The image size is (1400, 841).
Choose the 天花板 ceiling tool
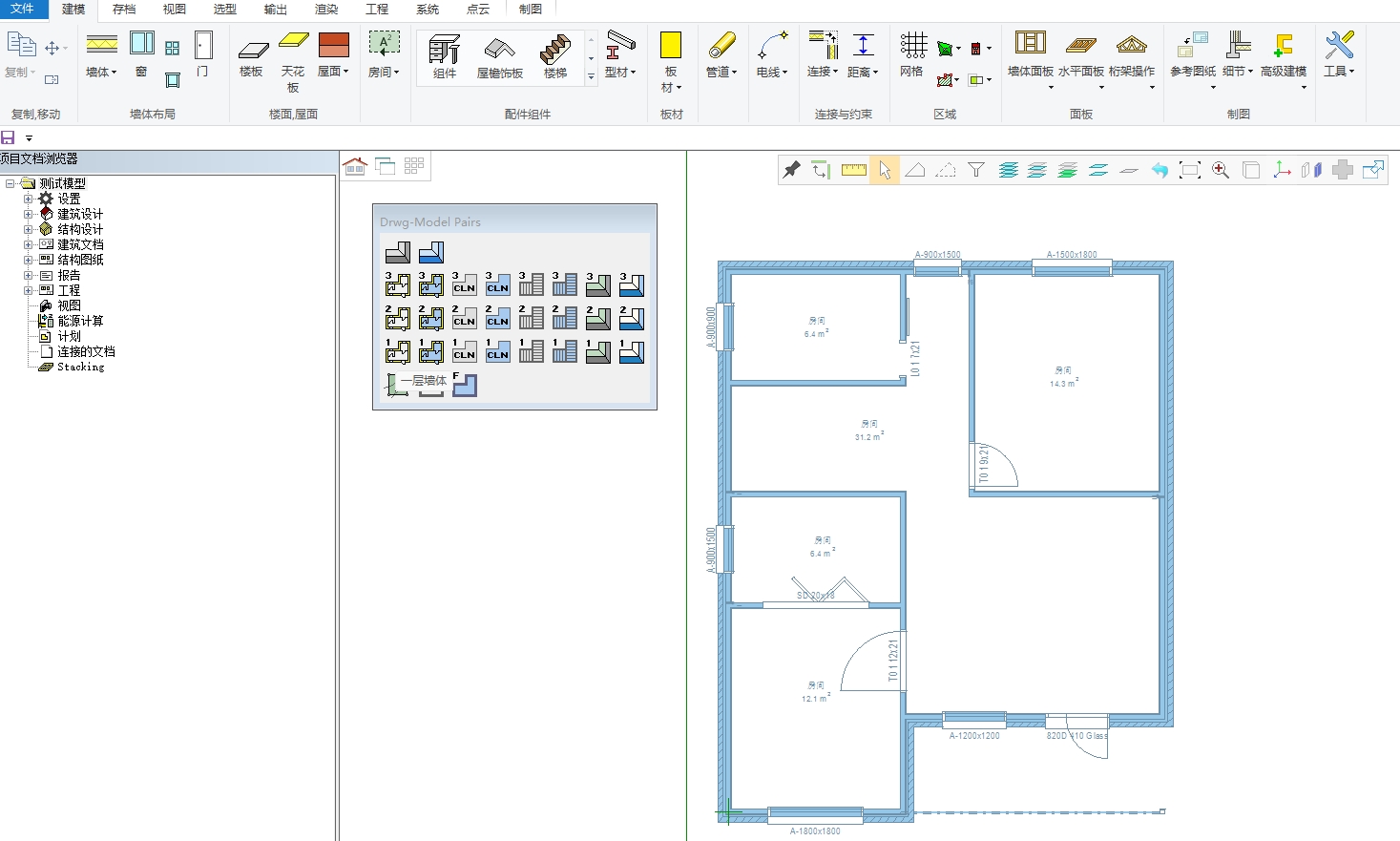click(293, 61)
